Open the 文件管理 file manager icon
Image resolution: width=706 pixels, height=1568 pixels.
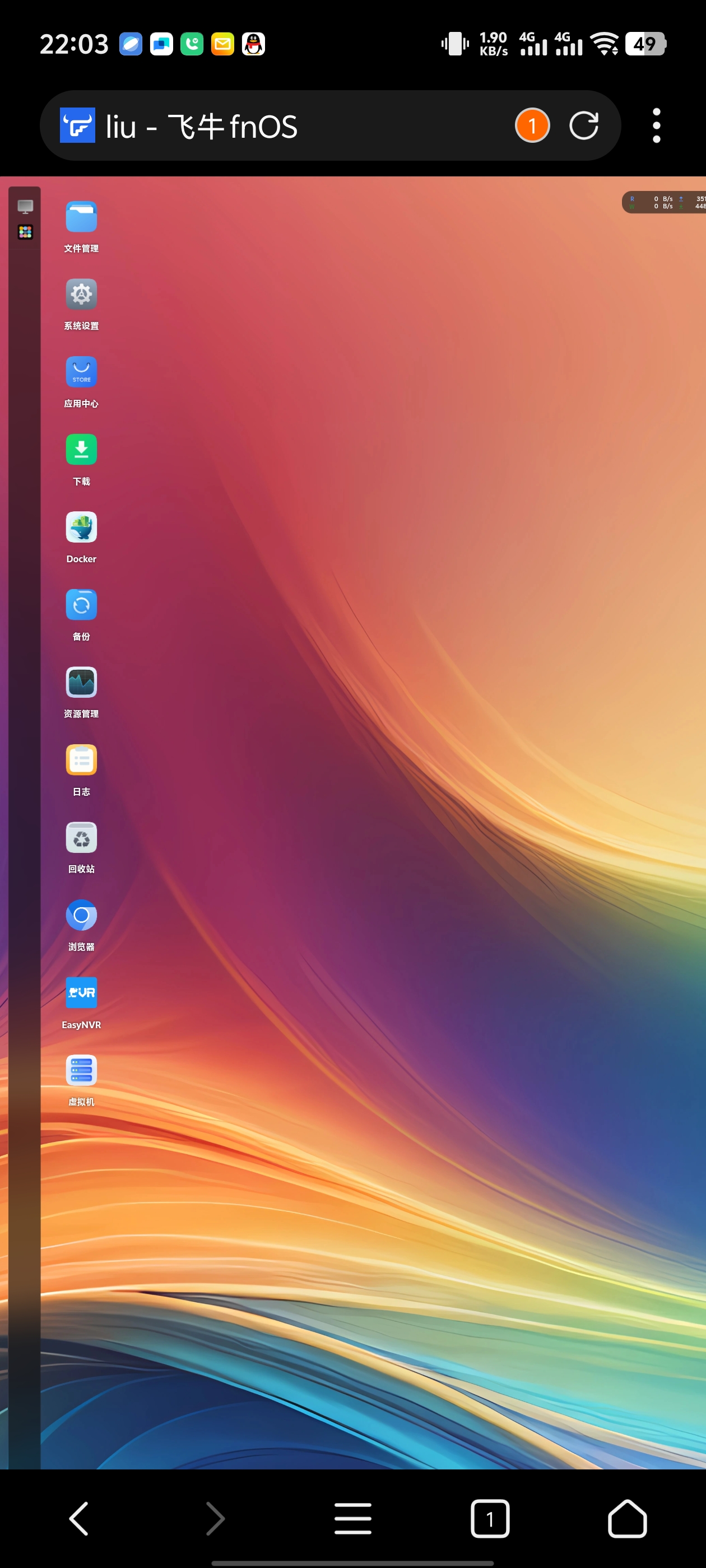[81, 217]
